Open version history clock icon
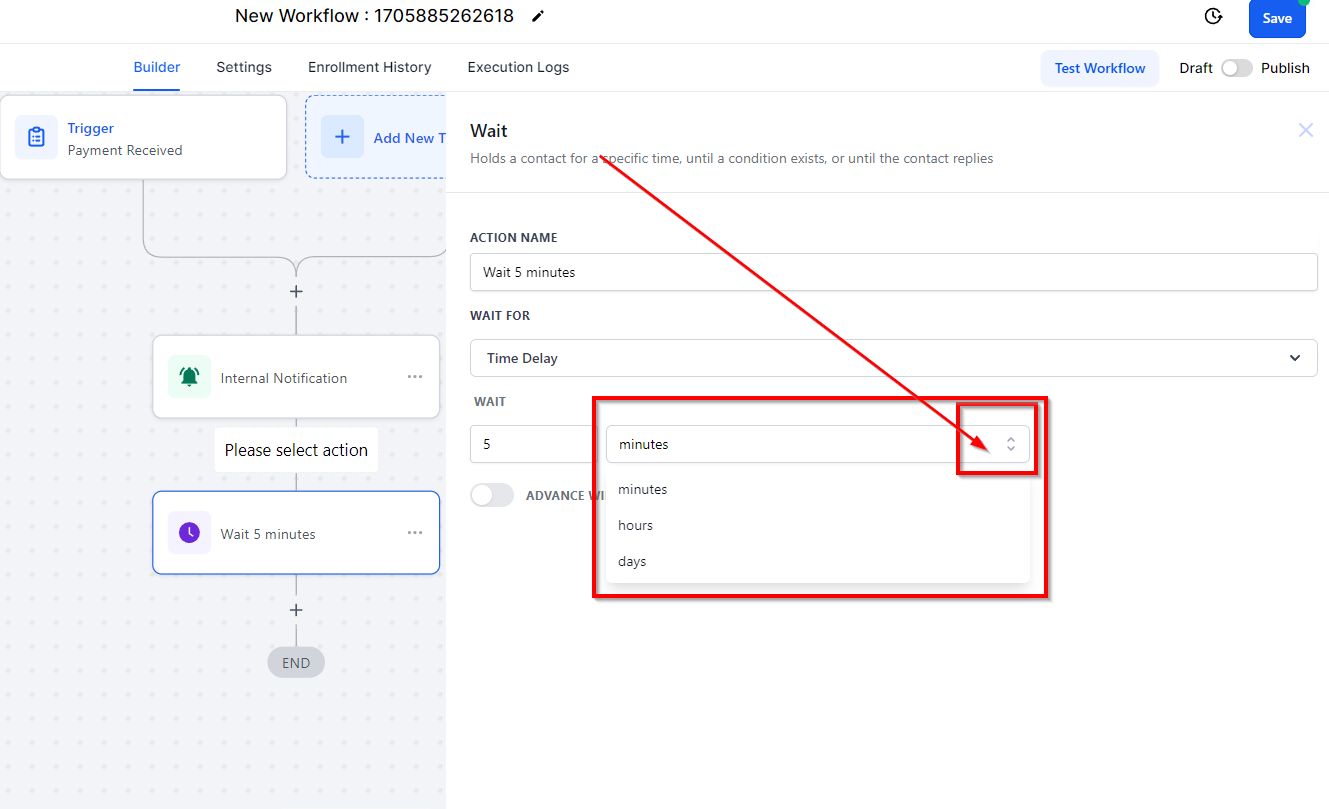The width and height of the screenshot is (1329, 809). (x=1213, y=16)
